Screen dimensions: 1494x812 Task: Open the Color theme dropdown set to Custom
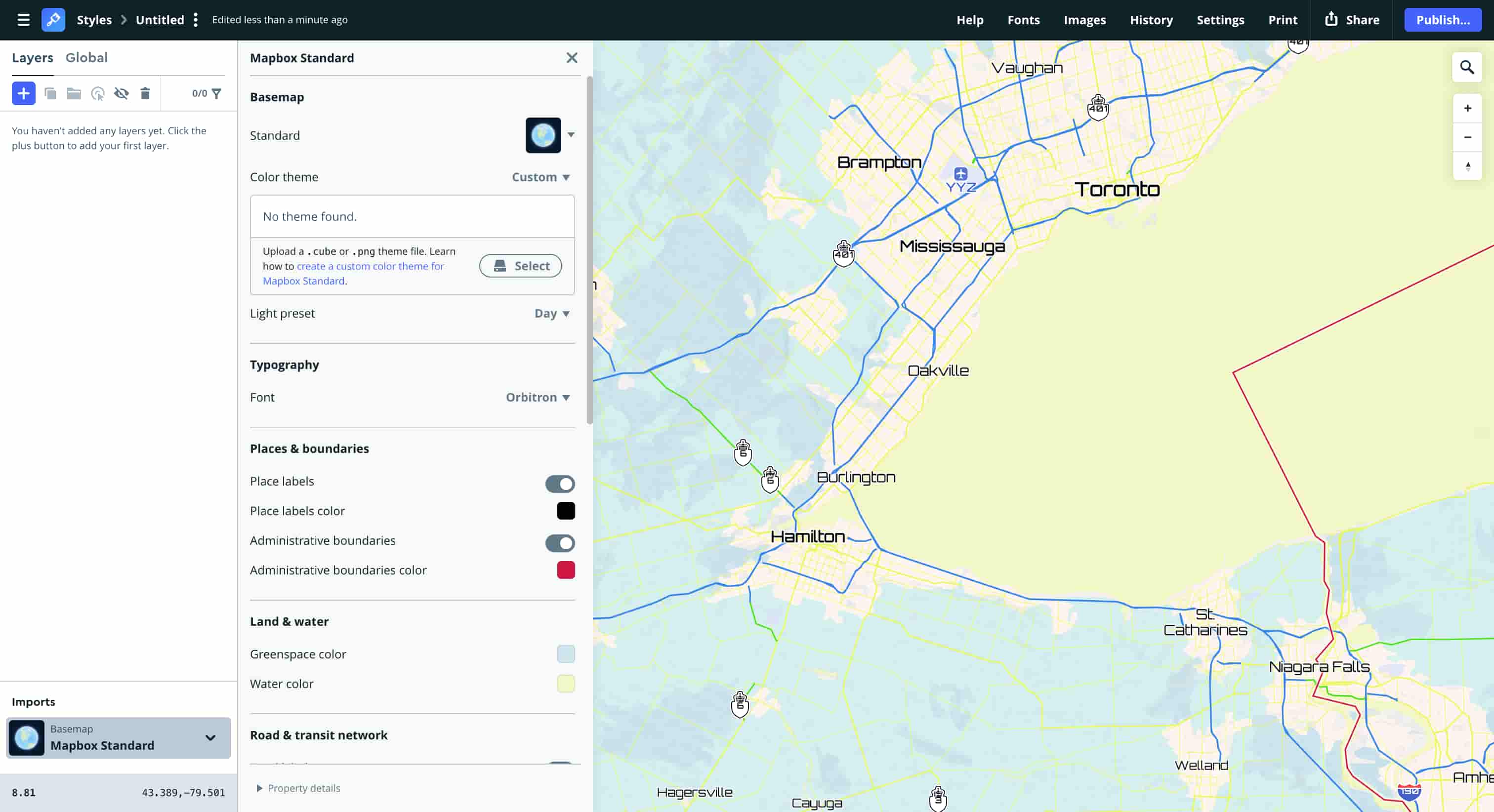click(540, 177)
